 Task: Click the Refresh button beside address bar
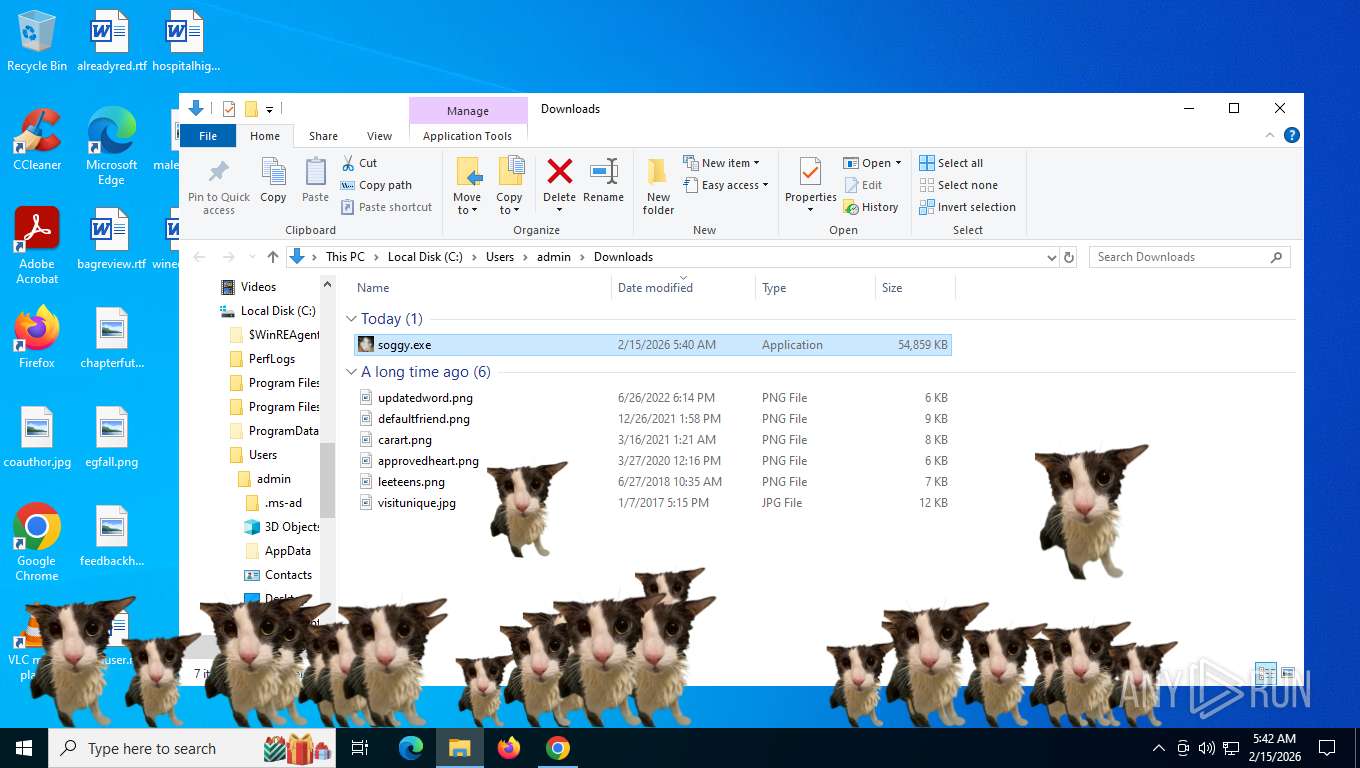pyautogui.click(x=1069, y=257)
